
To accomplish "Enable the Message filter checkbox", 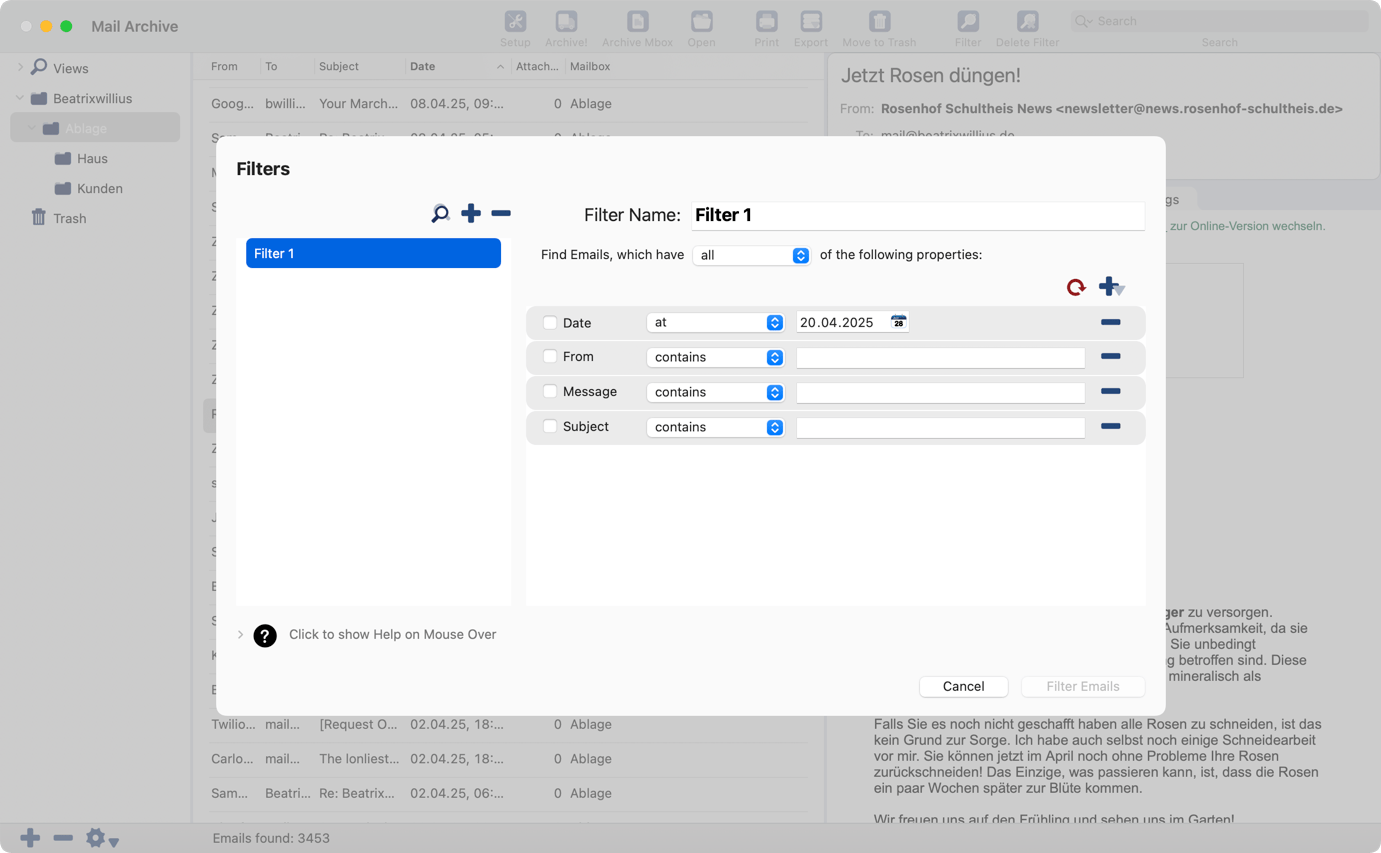I will [x=550, y=391].
